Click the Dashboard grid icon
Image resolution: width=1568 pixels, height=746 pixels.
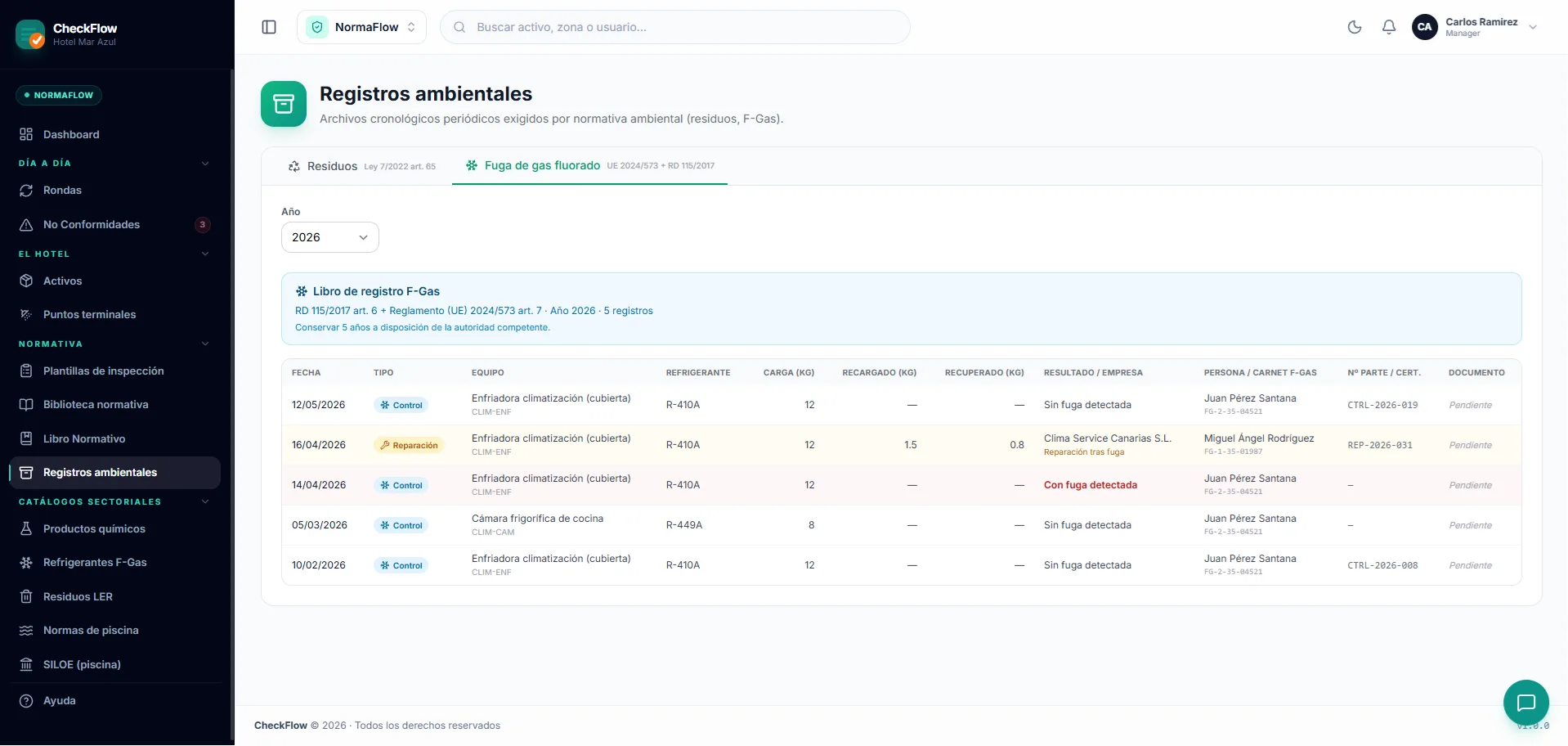pos(26,134)
